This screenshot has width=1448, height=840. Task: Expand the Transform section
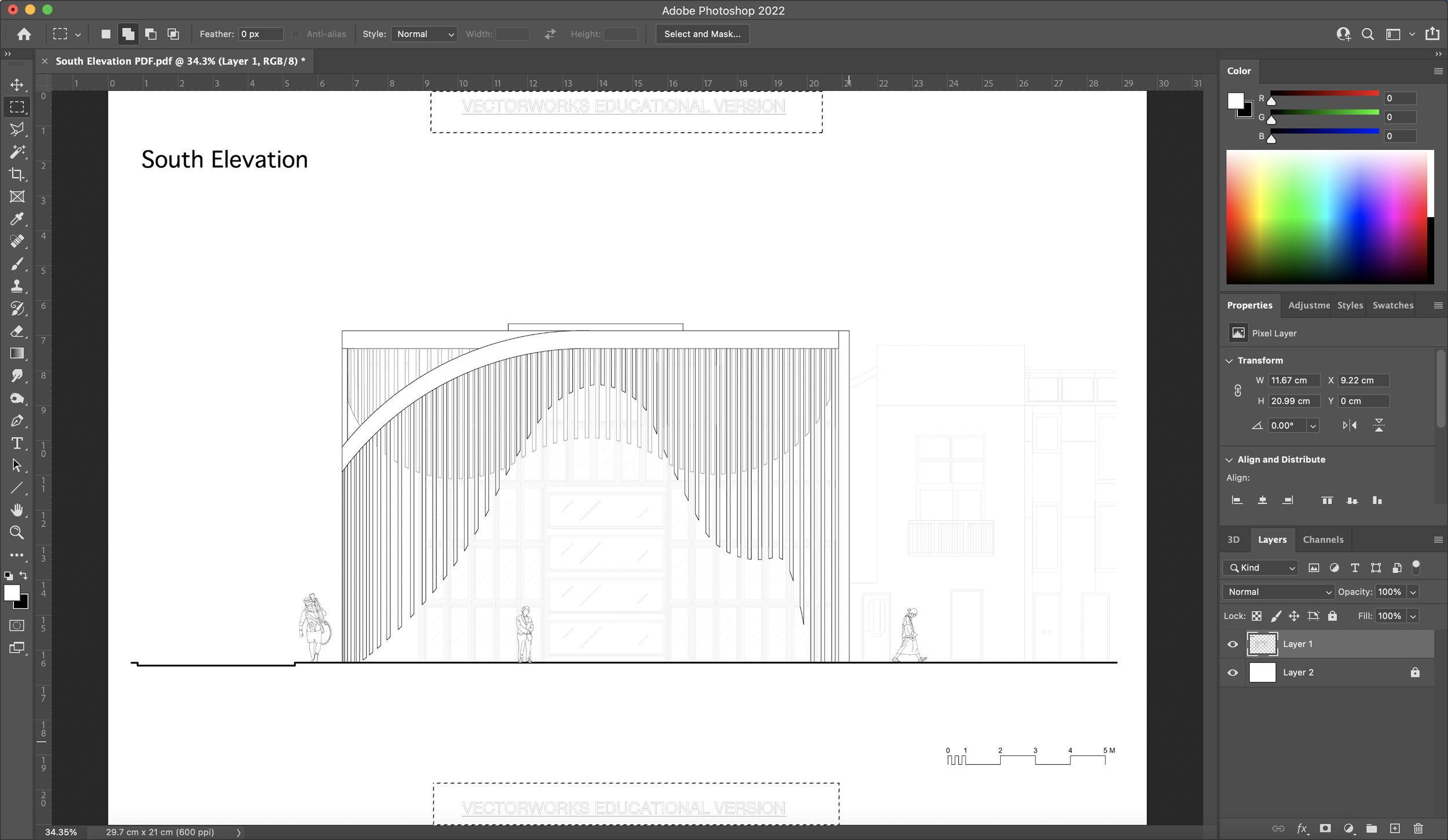pos(1231,360)
